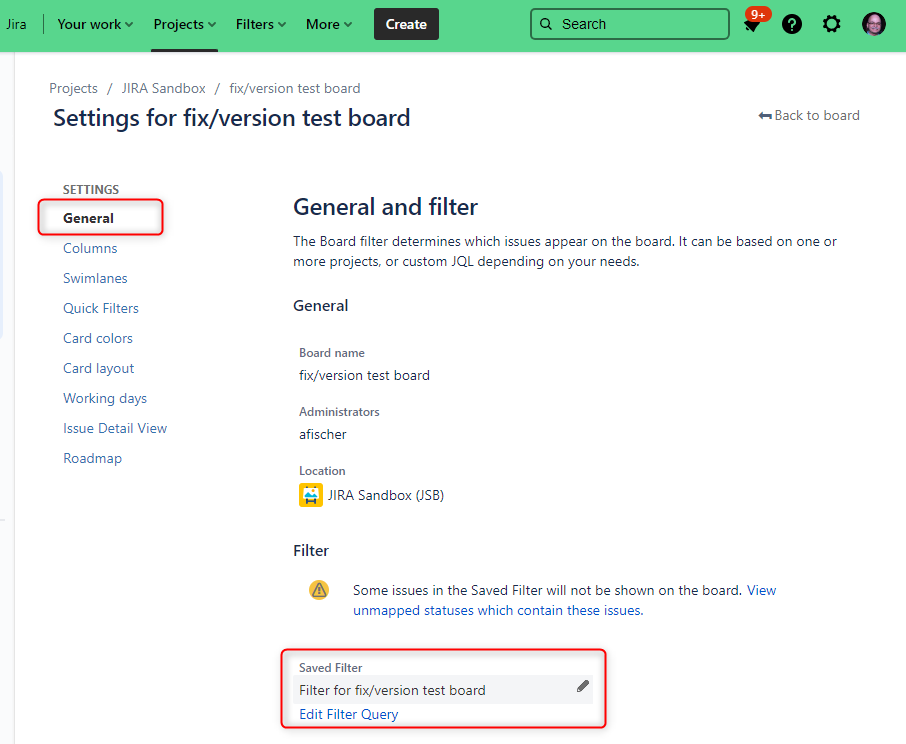Click the board name value 'fix/version test board'
This screenshot has height=744, width=906.
point(365,375)
